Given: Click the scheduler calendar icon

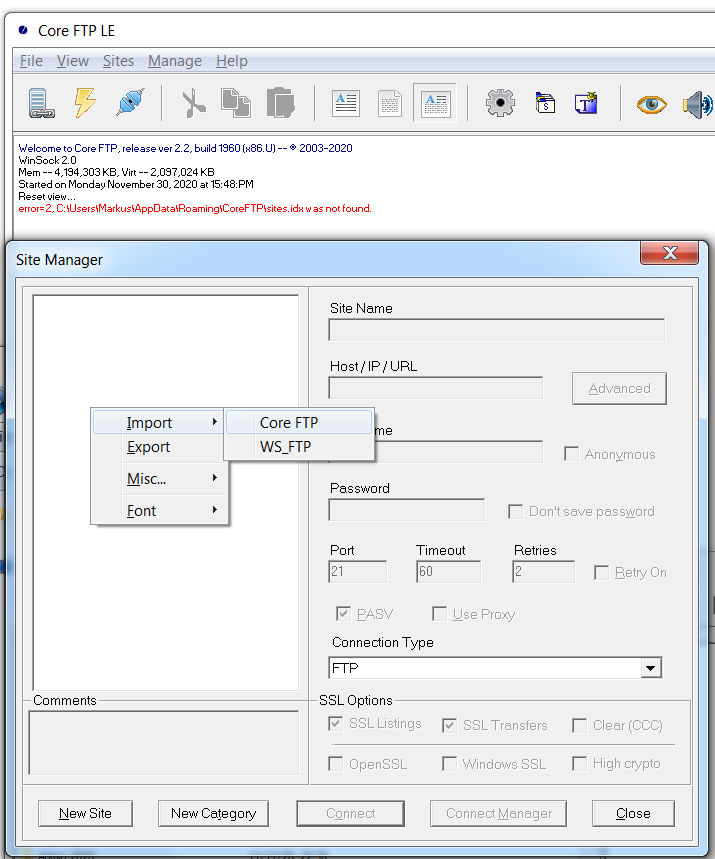Looking at the screenshot, I should coord(545,103).
